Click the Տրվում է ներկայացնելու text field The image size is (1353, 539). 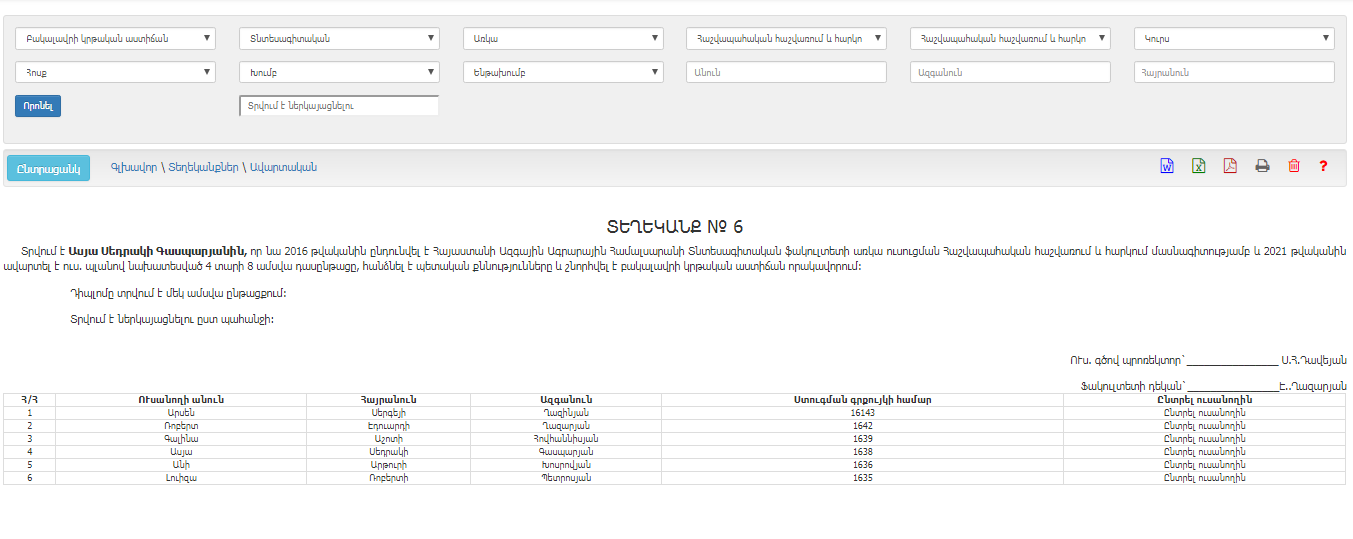(339, 106)
